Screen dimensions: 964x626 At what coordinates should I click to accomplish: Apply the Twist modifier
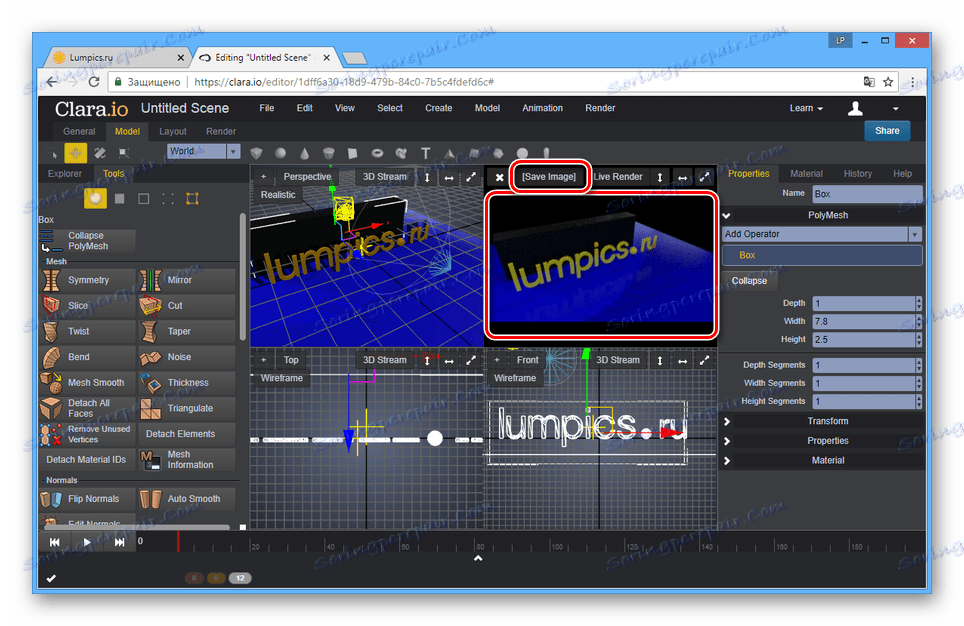point(87,331)
